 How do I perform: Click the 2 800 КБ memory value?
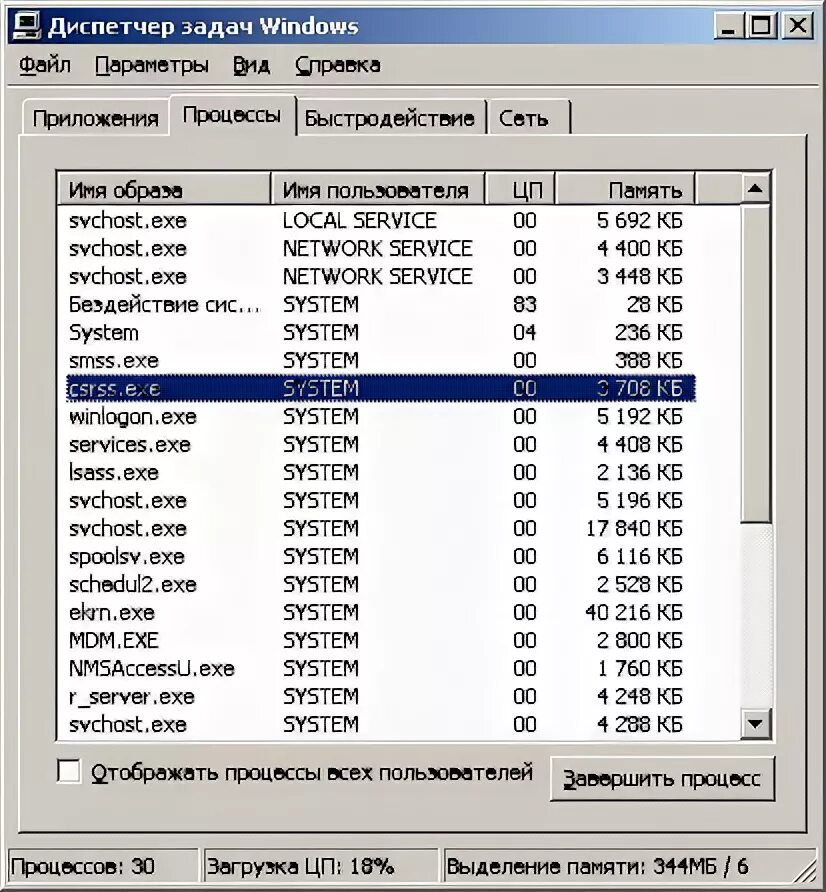(x=639, y=640)
